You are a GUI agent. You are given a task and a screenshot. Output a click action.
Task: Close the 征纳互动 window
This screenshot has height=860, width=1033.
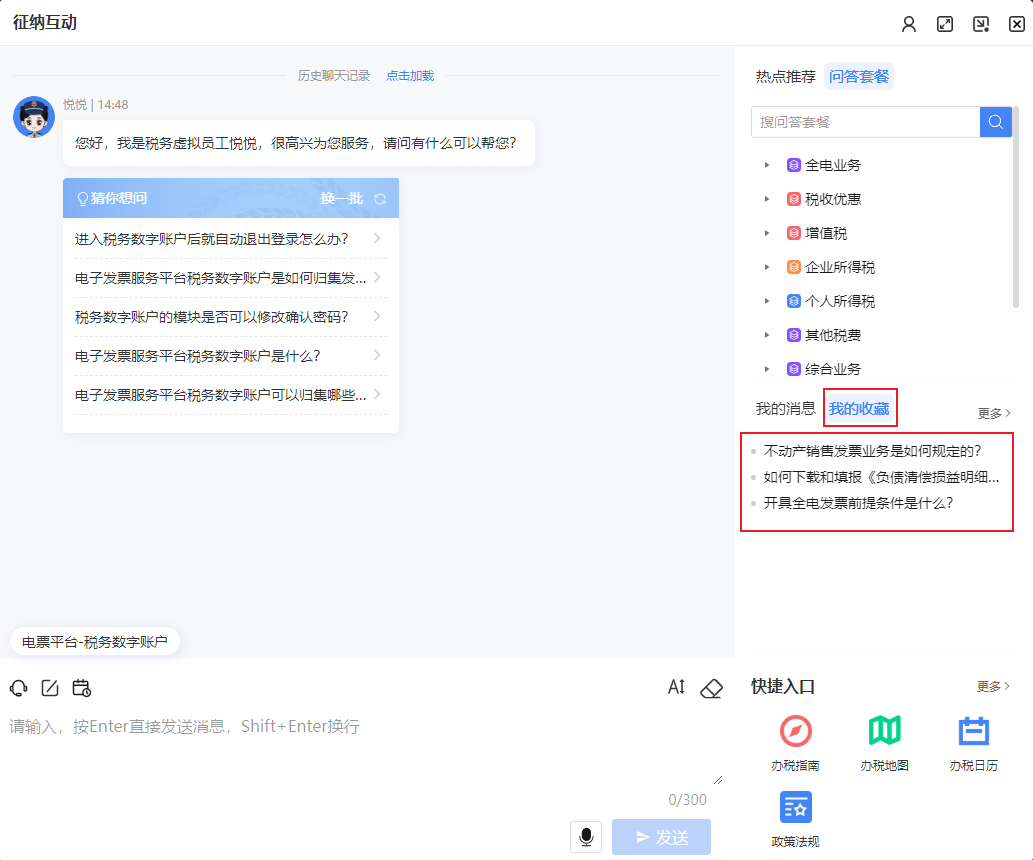point(1017,24)
